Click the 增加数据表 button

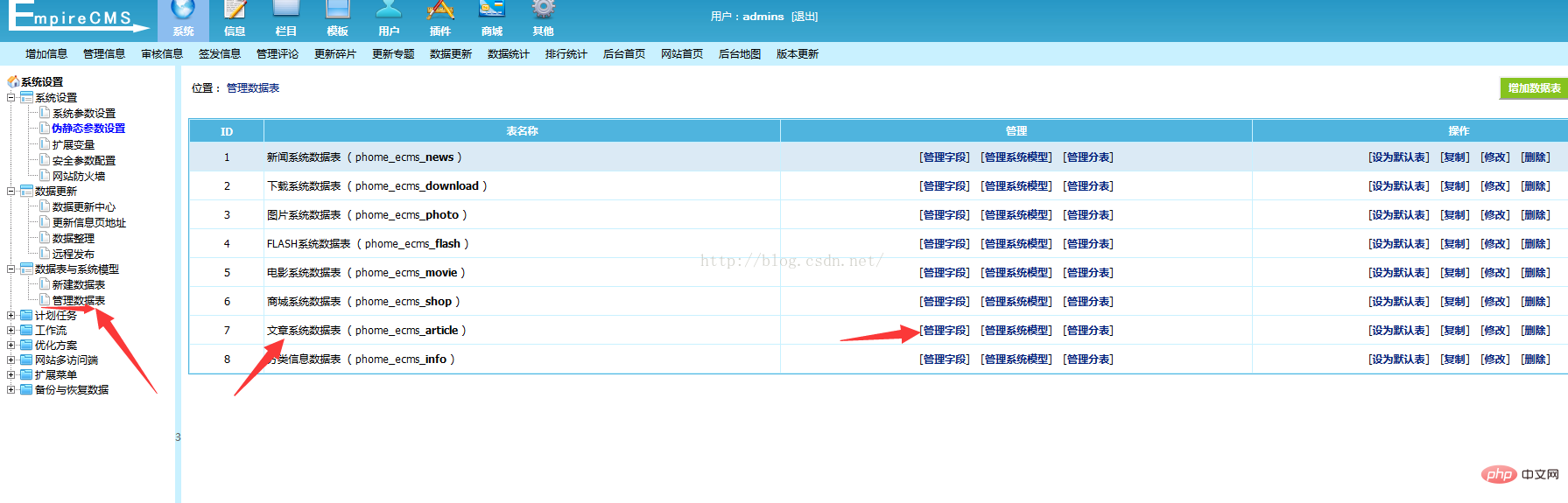point(1534,88)
